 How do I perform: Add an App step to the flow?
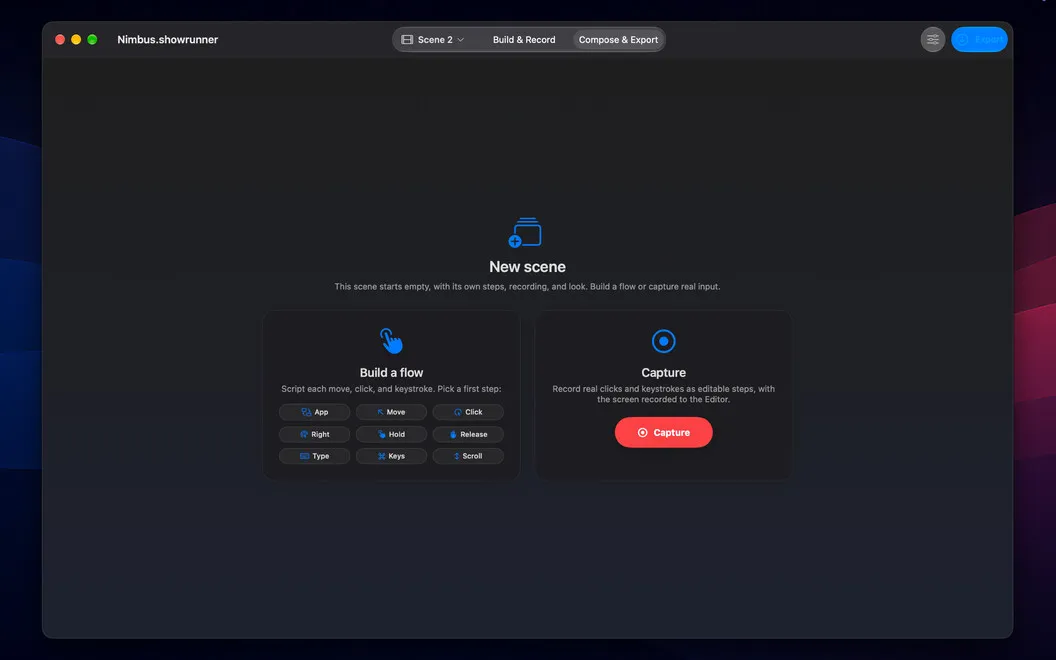(315, 412)
